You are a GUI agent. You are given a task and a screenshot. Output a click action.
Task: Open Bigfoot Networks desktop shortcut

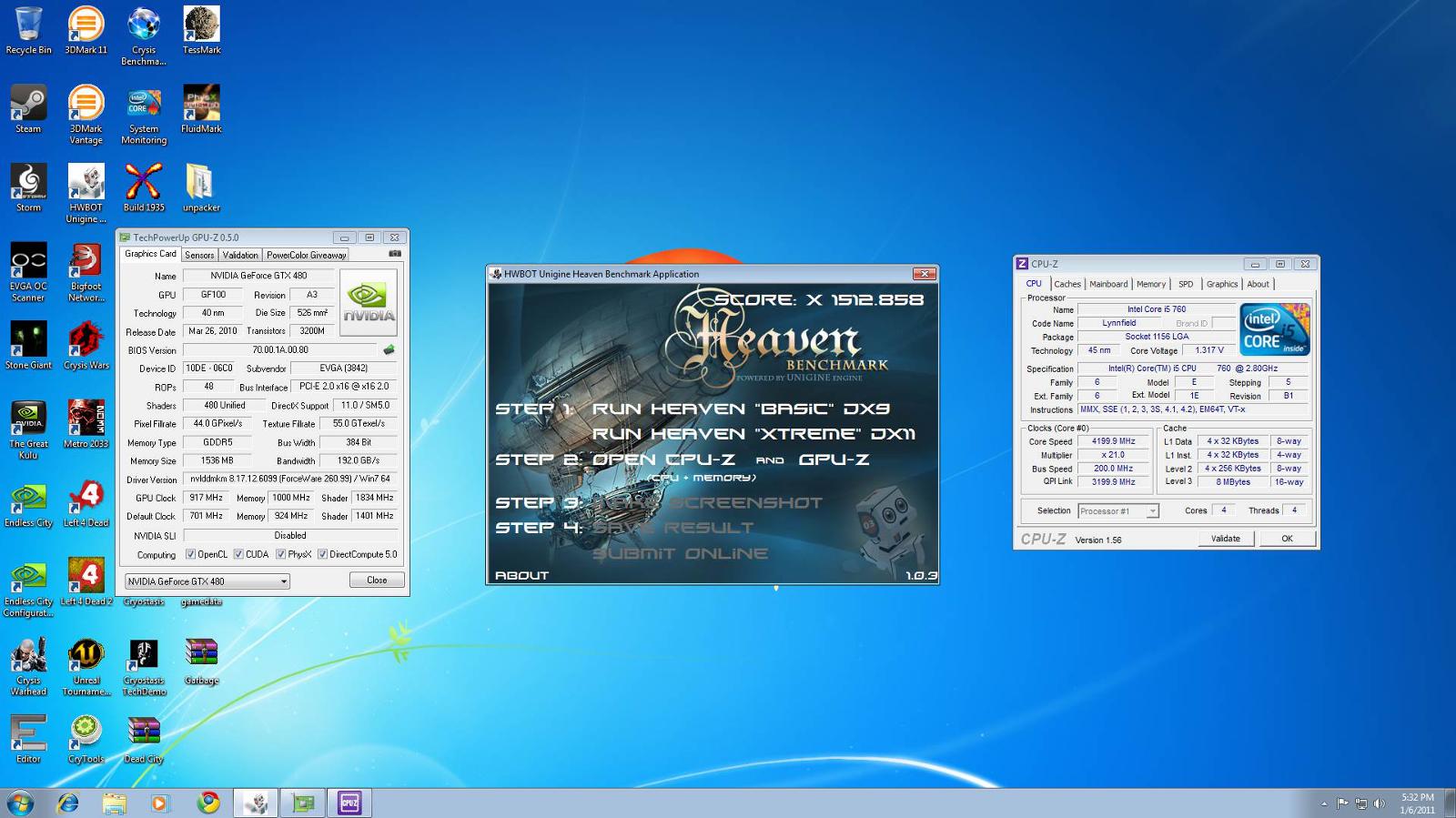[86, 272]
